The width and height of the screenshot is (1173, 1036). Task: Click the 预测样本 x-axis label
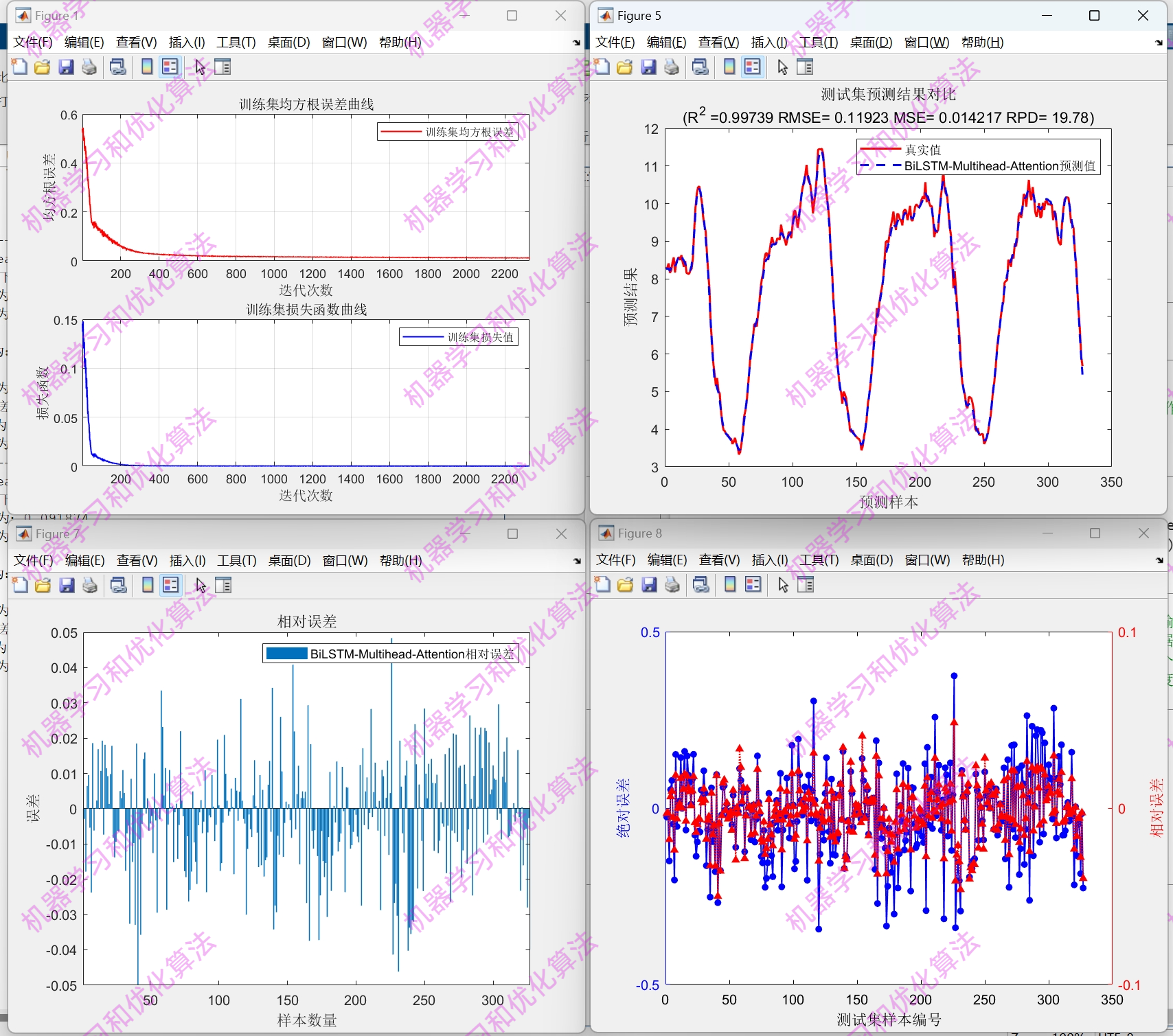889,502
